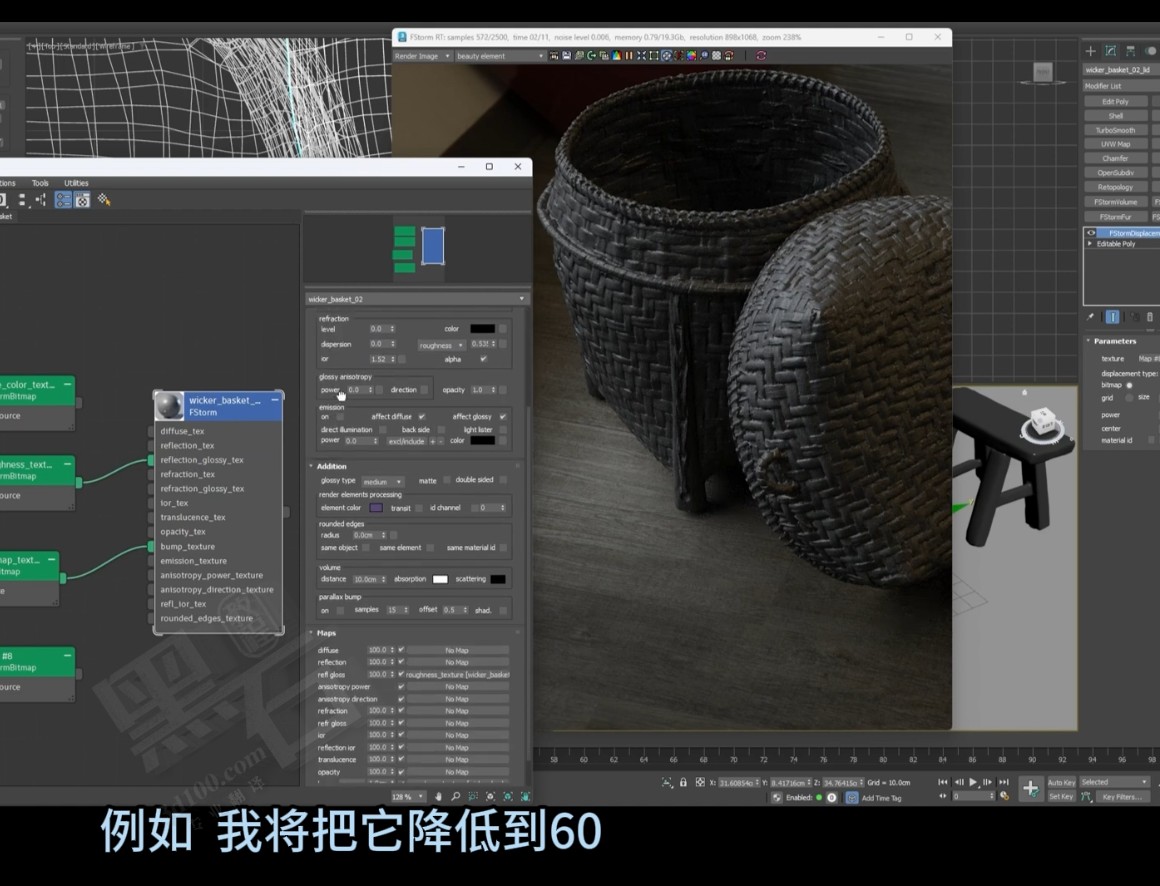Viewport: 1160px width, 886px height.
Task: Open the Hierarchy tab icon in command panel
Action: (x=1130, y=51)
